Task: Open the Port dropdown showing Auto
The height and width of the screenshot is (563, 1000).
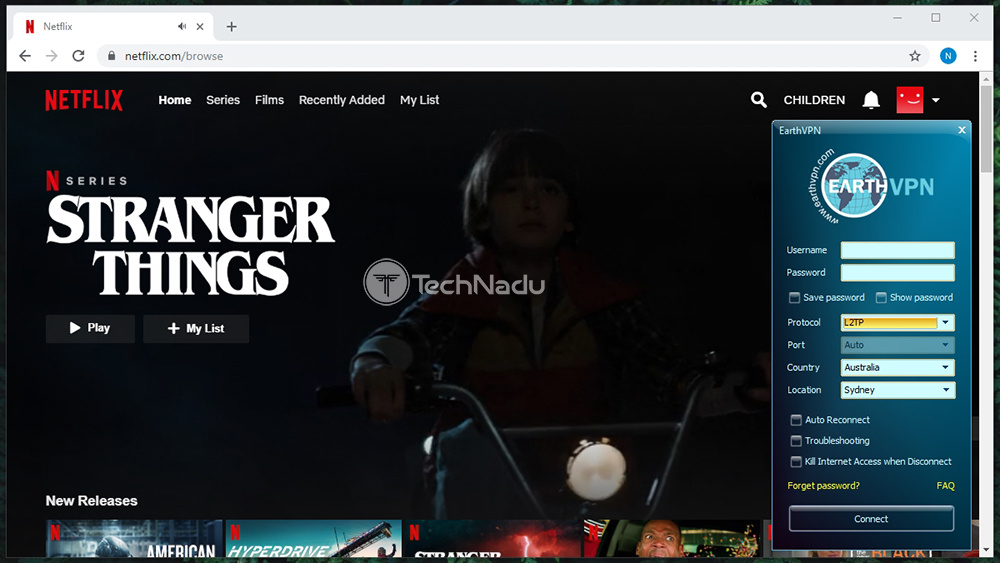Action: 897,345
